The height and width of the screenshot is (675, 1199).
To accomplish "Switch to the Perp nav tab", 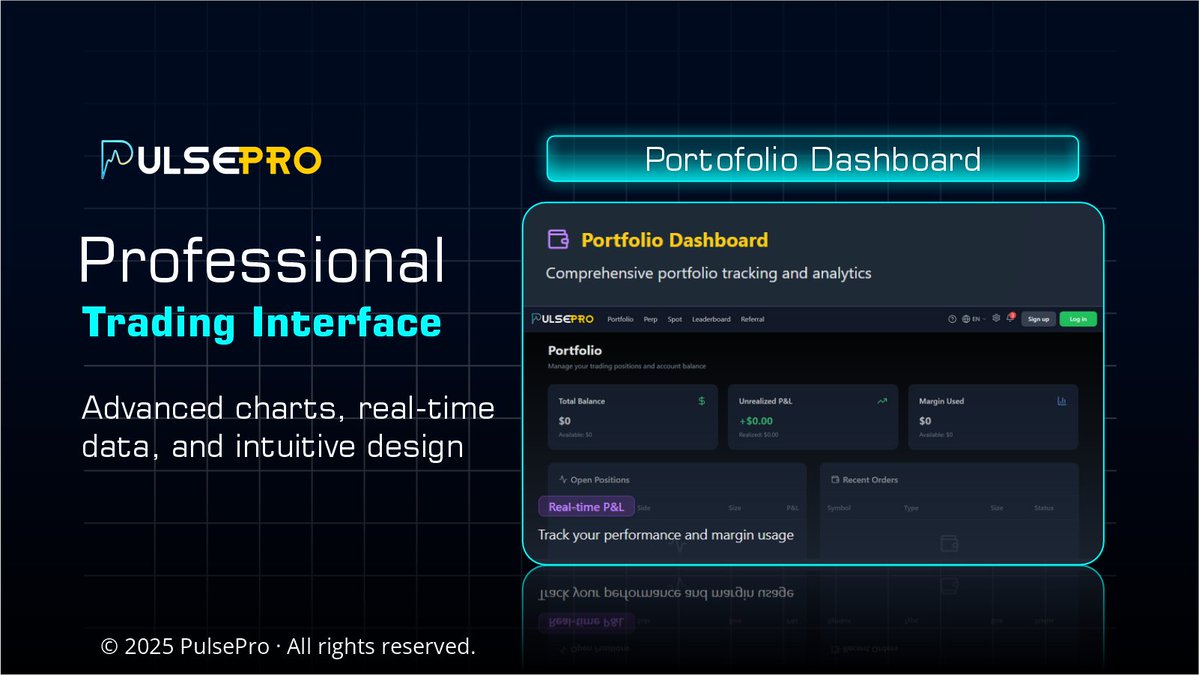I will 650,319.
